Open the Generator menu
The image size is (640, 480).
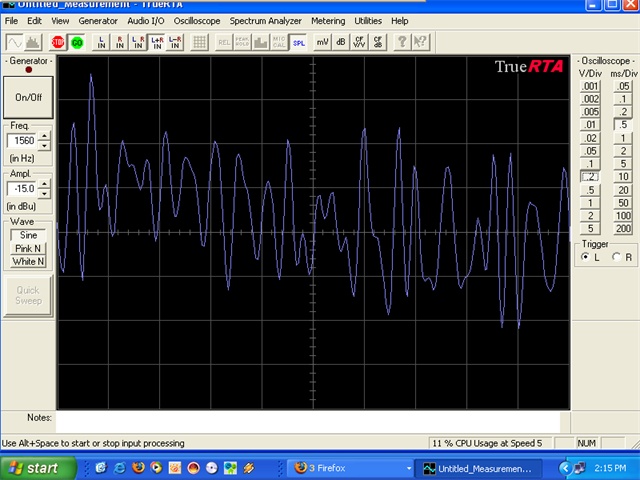[98, 21]
